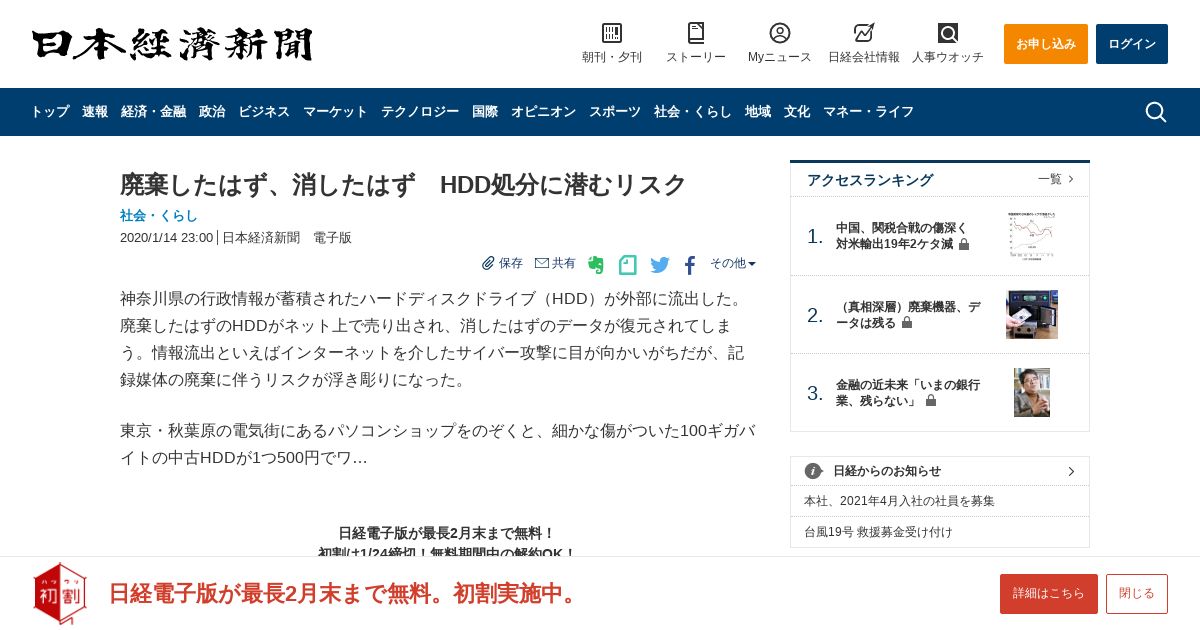Open ranking article 中国、関税合戦の傷深く
1200x630 pixels.
pyautogui.click(x=902, y=236)
